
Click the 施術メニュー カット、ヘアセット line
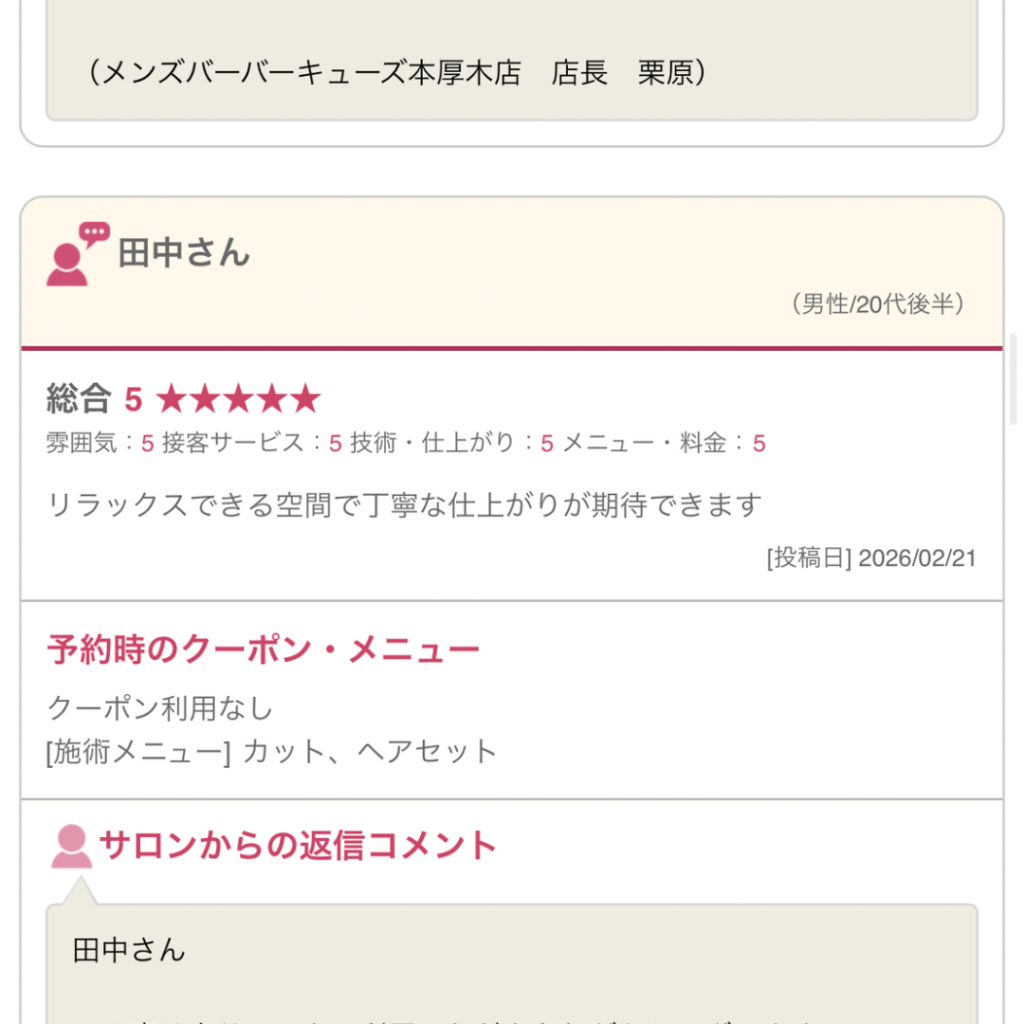271,751
